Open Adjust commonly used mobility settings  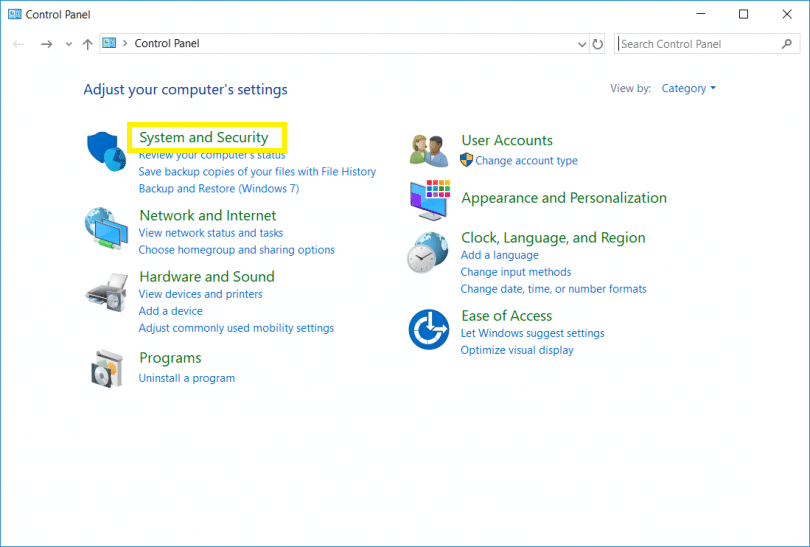pyautogui.click(x=236, y=328)
